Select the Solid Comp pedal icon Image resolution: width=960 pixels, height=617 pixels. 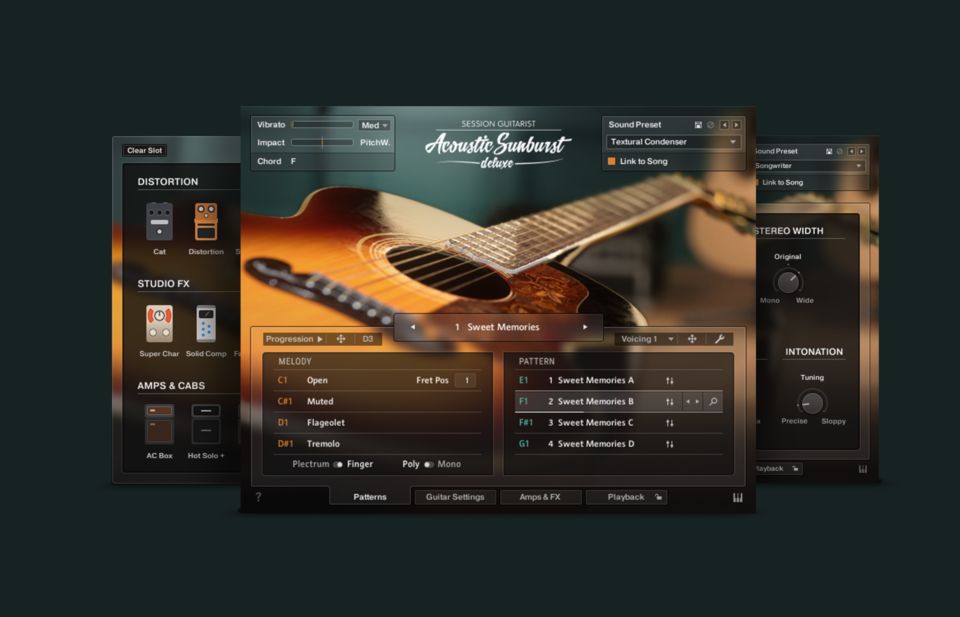(206, 324)
